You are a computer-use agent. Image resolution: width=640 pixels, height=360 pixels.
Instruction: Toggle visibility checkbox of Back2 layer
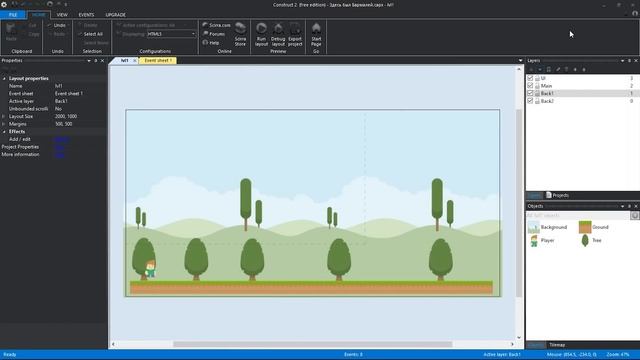(530, 101)
